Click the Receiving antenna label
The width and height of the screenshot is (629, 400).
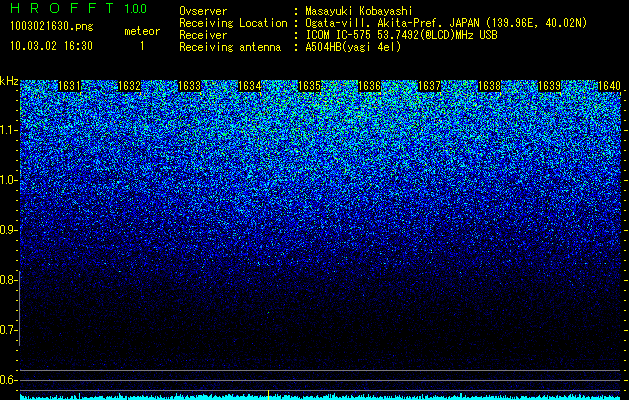[230, 47]
